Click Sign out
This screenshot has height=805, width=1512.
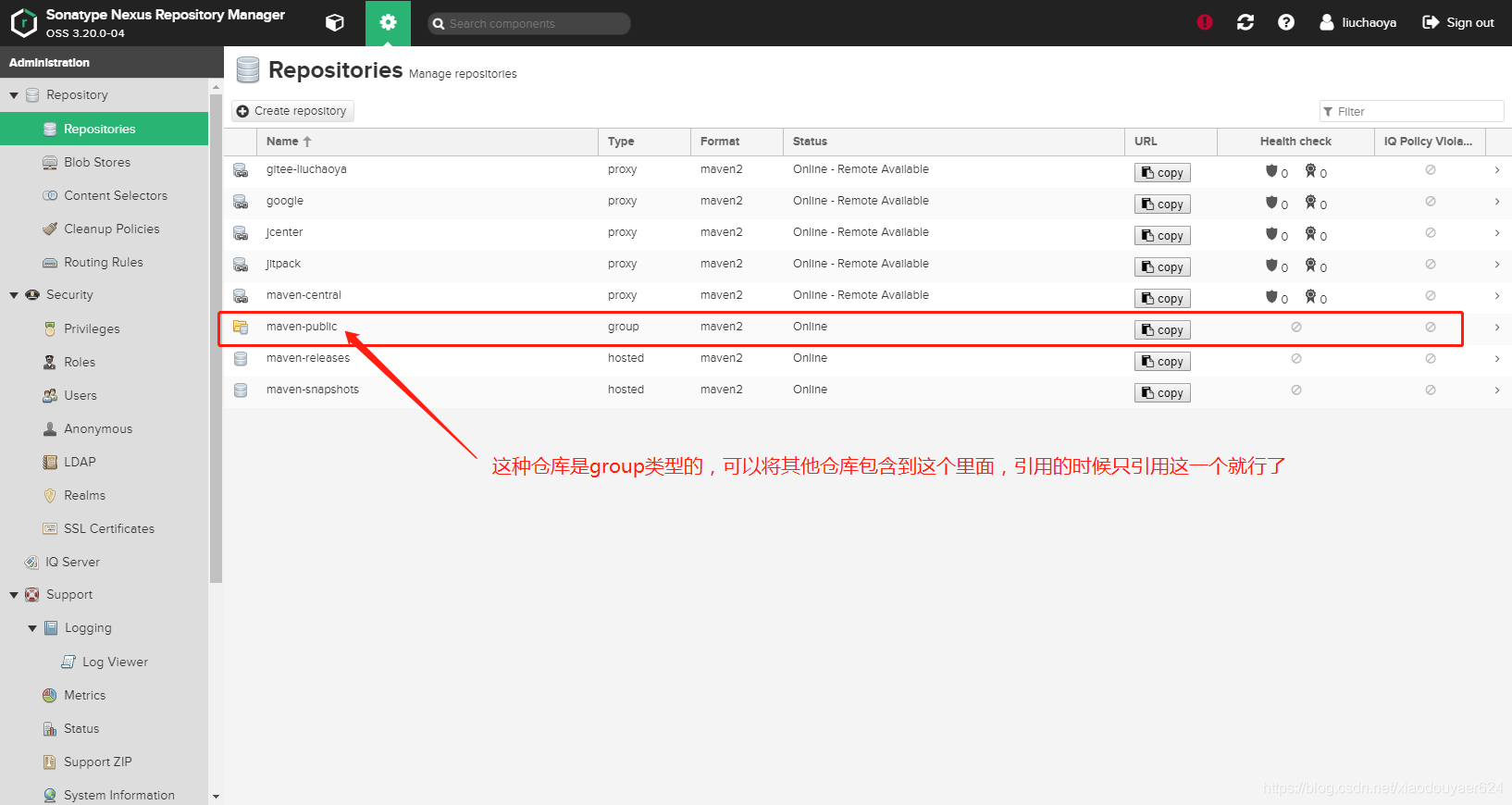[1458, 22]
